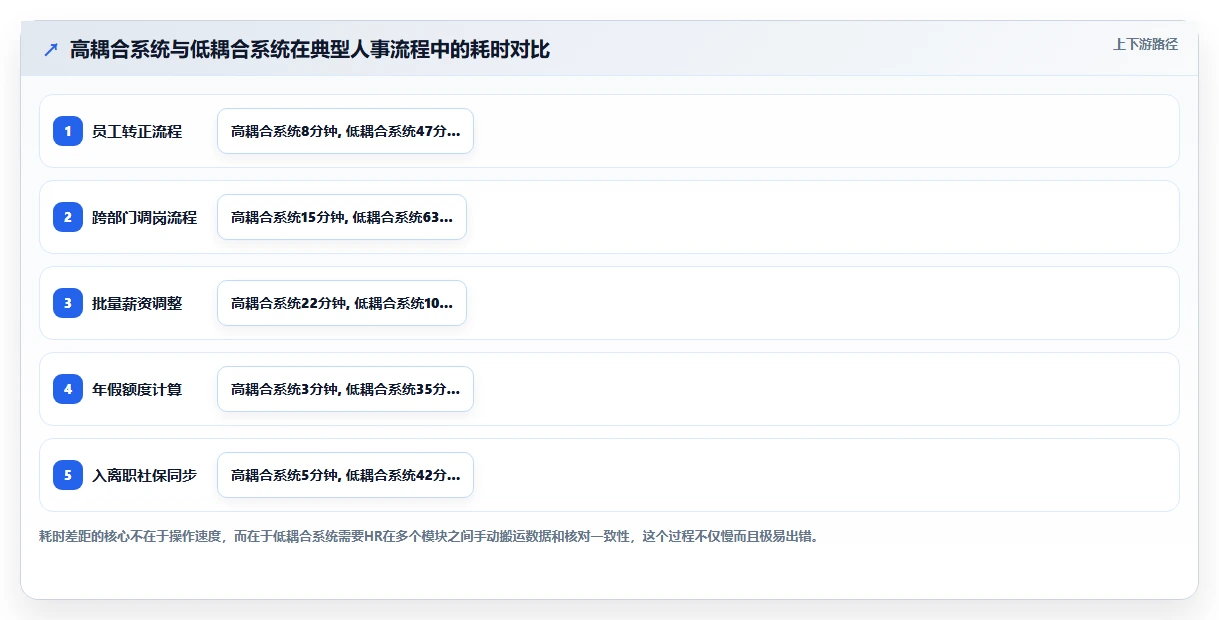Open the 高耦合系统22分钟 detail chip
Viewport: 1219px width, 620px height.
342,303
